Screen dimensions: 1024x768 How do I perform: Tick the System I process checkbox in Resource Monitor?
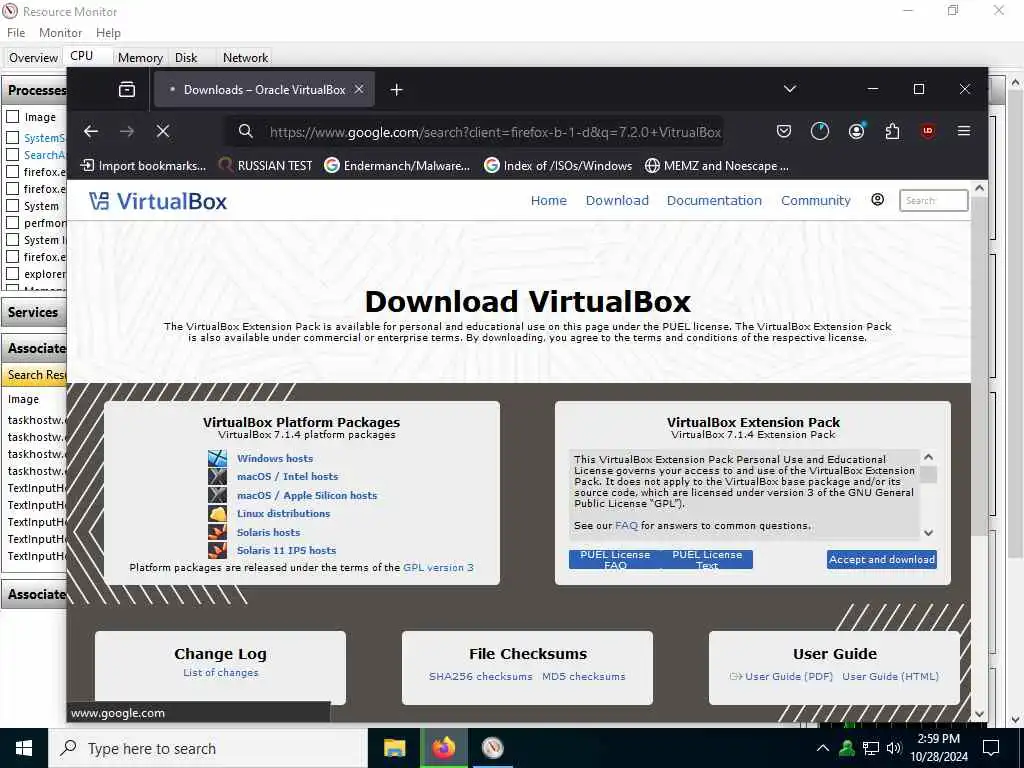pyautogui.click(x=12, y=240)
